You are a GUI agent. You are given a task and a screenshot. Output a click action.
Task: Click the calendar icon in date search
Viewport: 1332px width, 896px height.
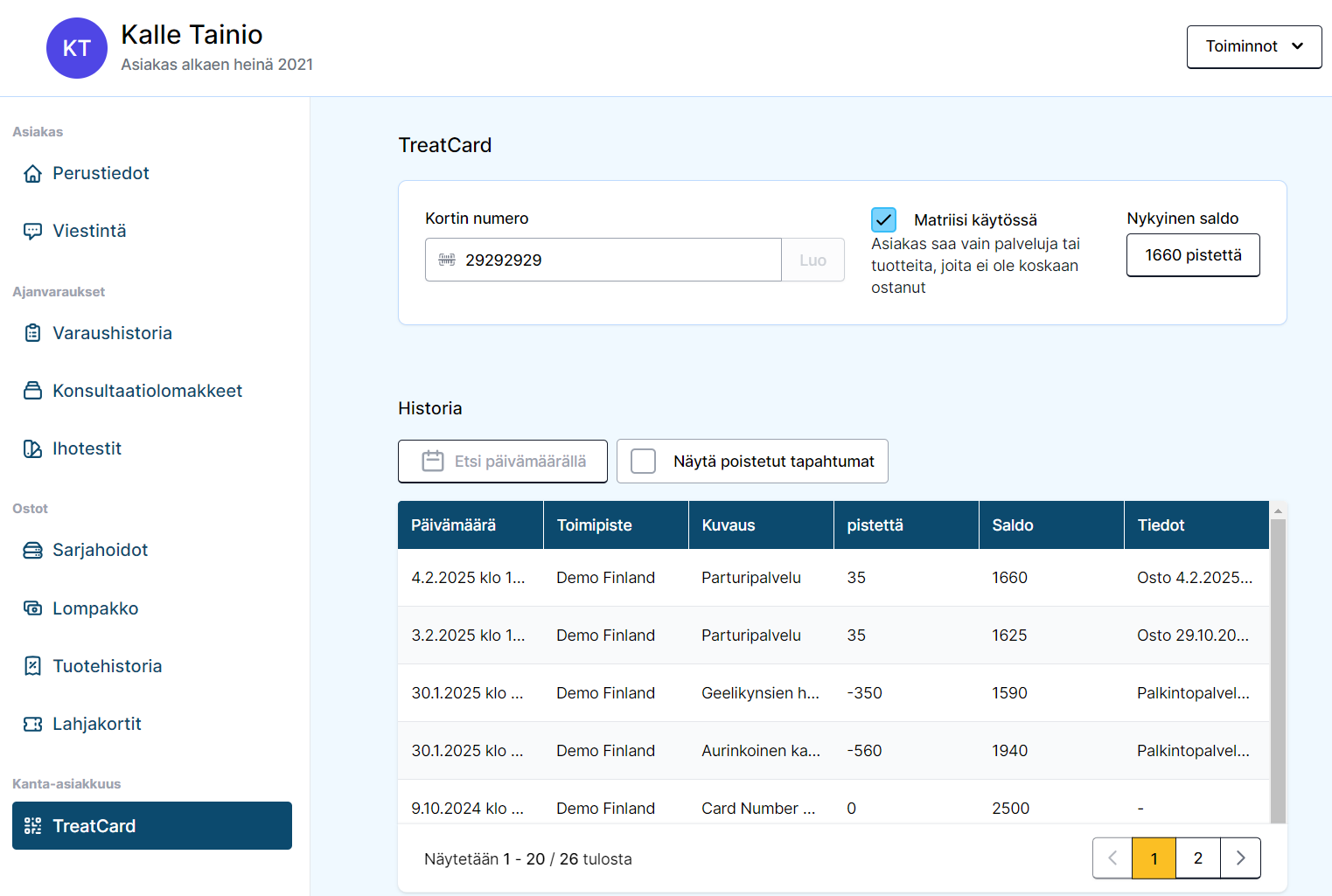(x=433, y=461)
